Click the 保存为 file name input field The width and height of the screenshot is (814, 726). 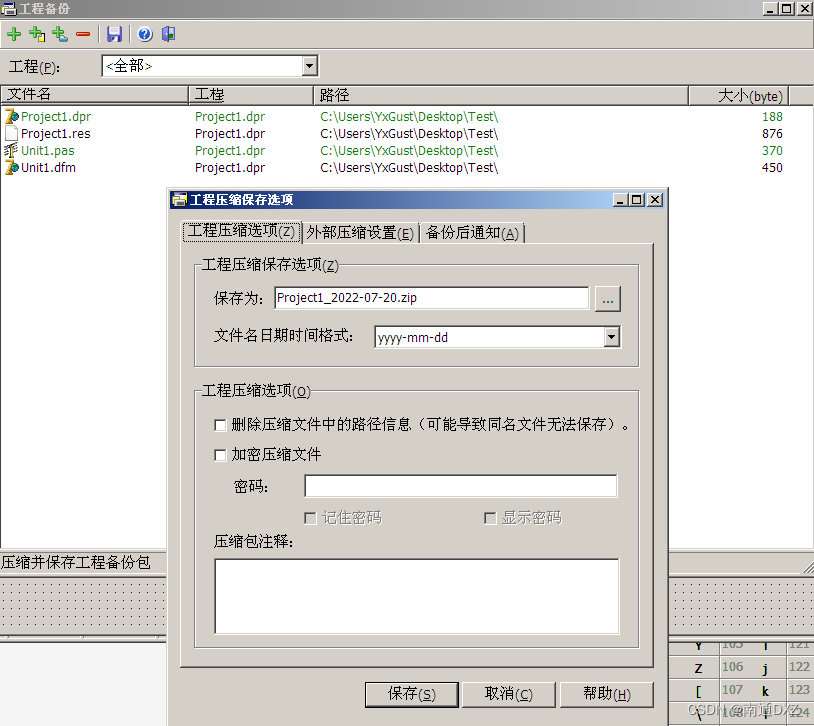(x=432, y=298)
